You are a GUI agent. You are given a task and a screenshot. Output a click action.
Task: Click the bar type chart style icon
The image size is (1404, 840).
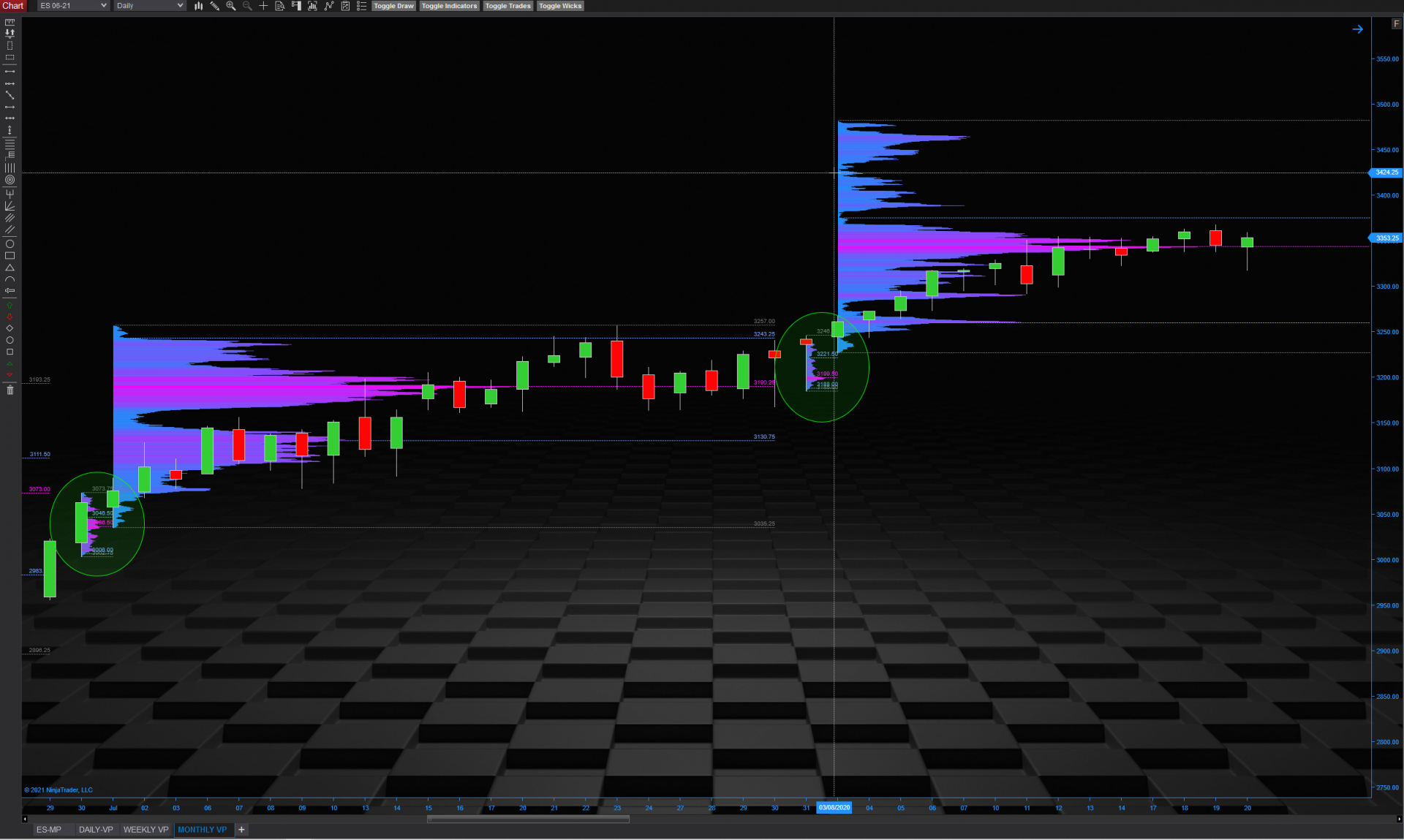(198, 6)
